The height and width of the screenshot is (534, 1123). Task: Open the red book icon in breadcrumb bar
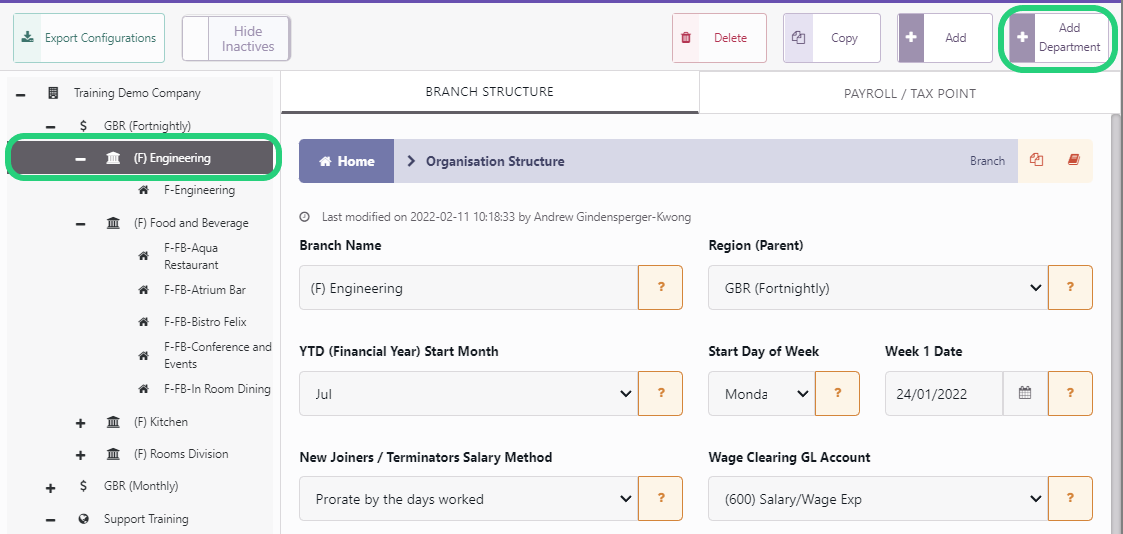1073,160
